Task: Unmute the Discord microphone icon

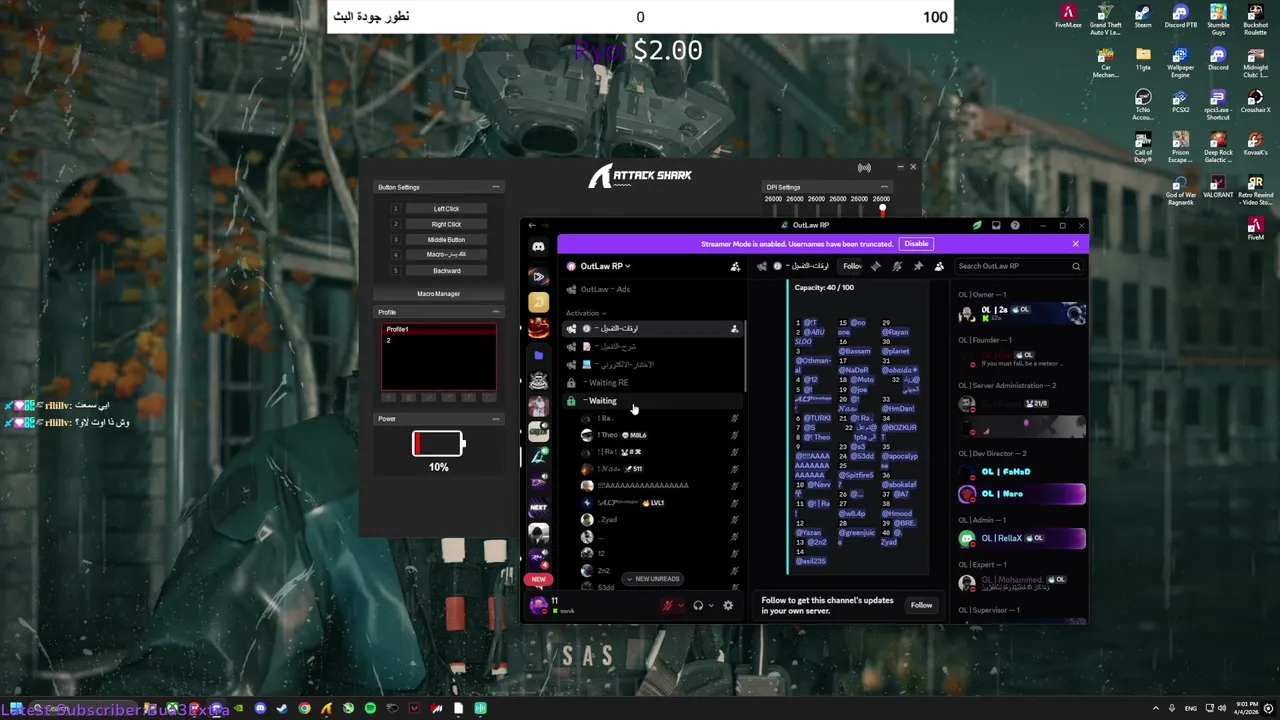Action: click(x=667, y=605)
